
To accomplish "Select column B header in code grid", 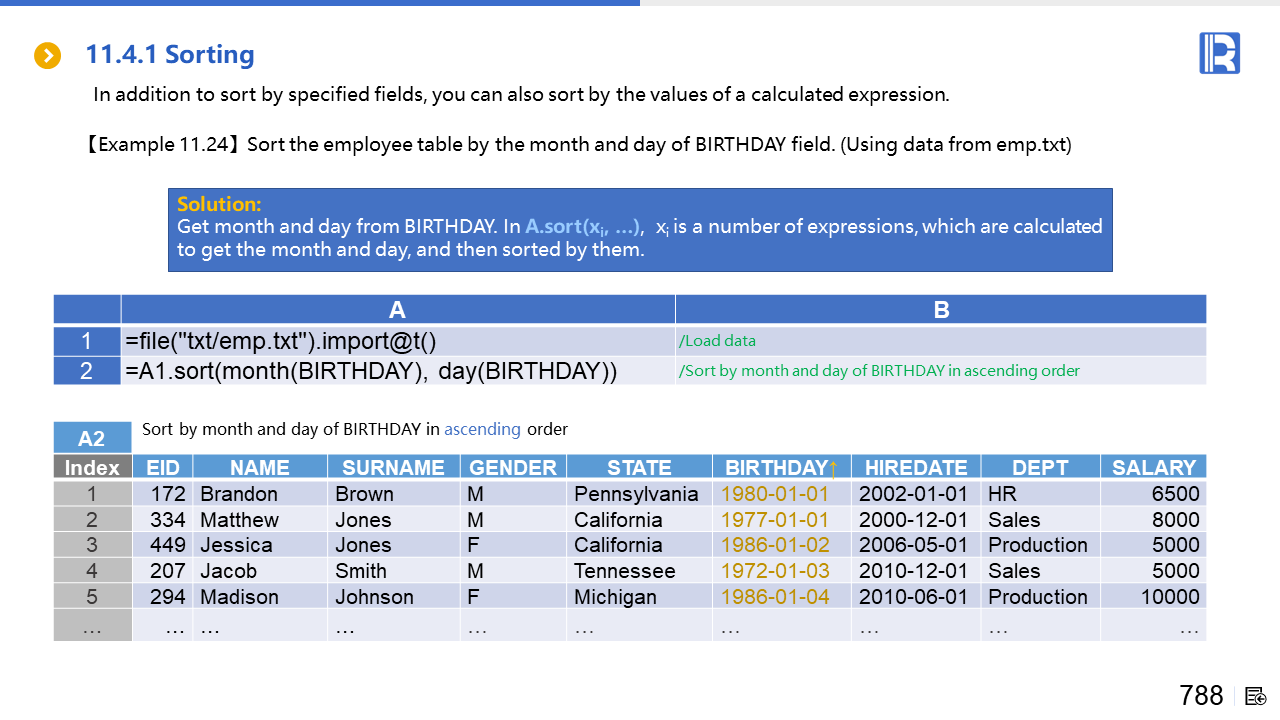I will pos(940,309).
